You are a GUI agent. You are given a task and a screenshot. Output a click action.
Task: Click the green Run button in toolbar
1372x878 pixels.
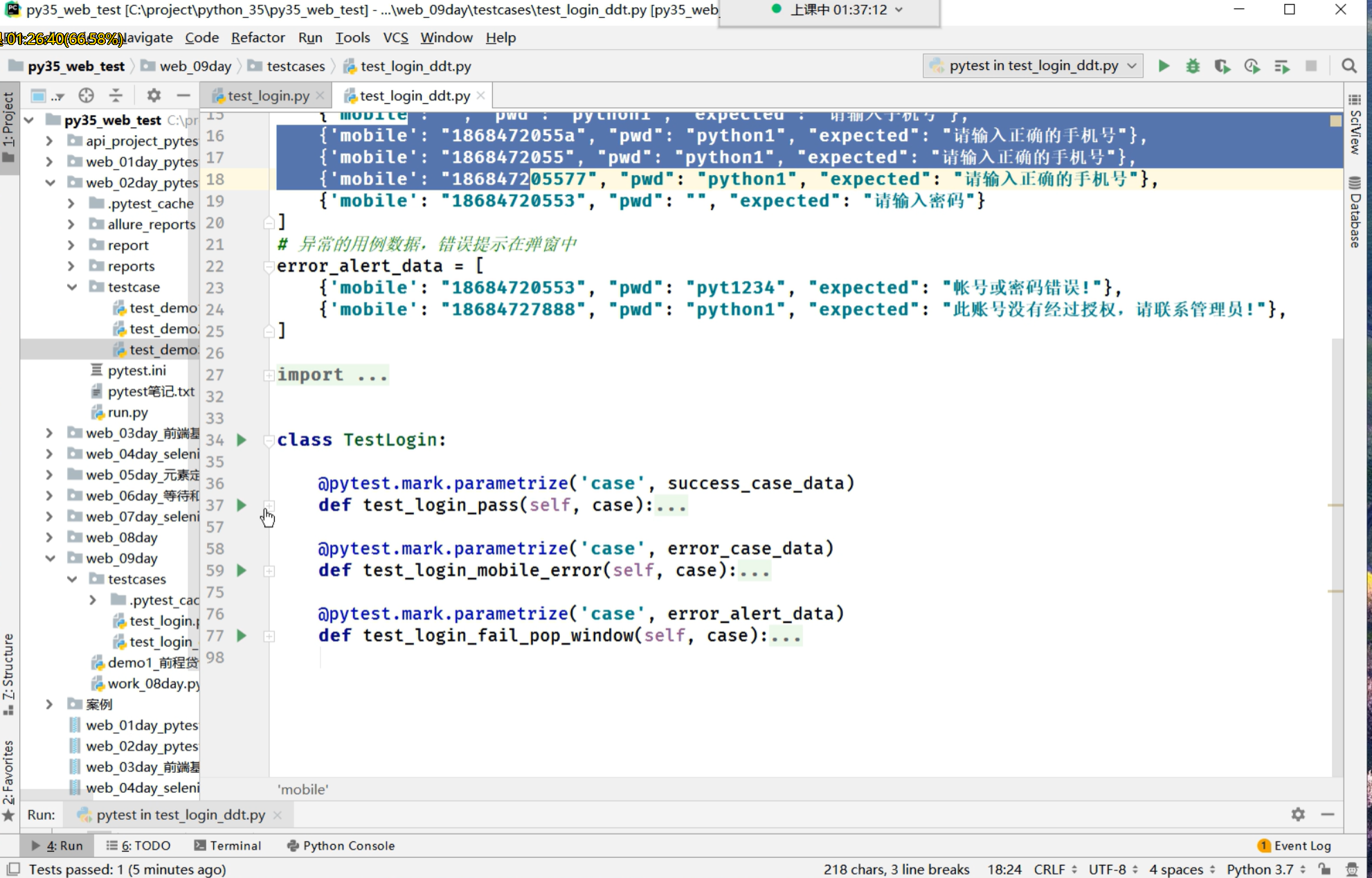click(1164, 66)
